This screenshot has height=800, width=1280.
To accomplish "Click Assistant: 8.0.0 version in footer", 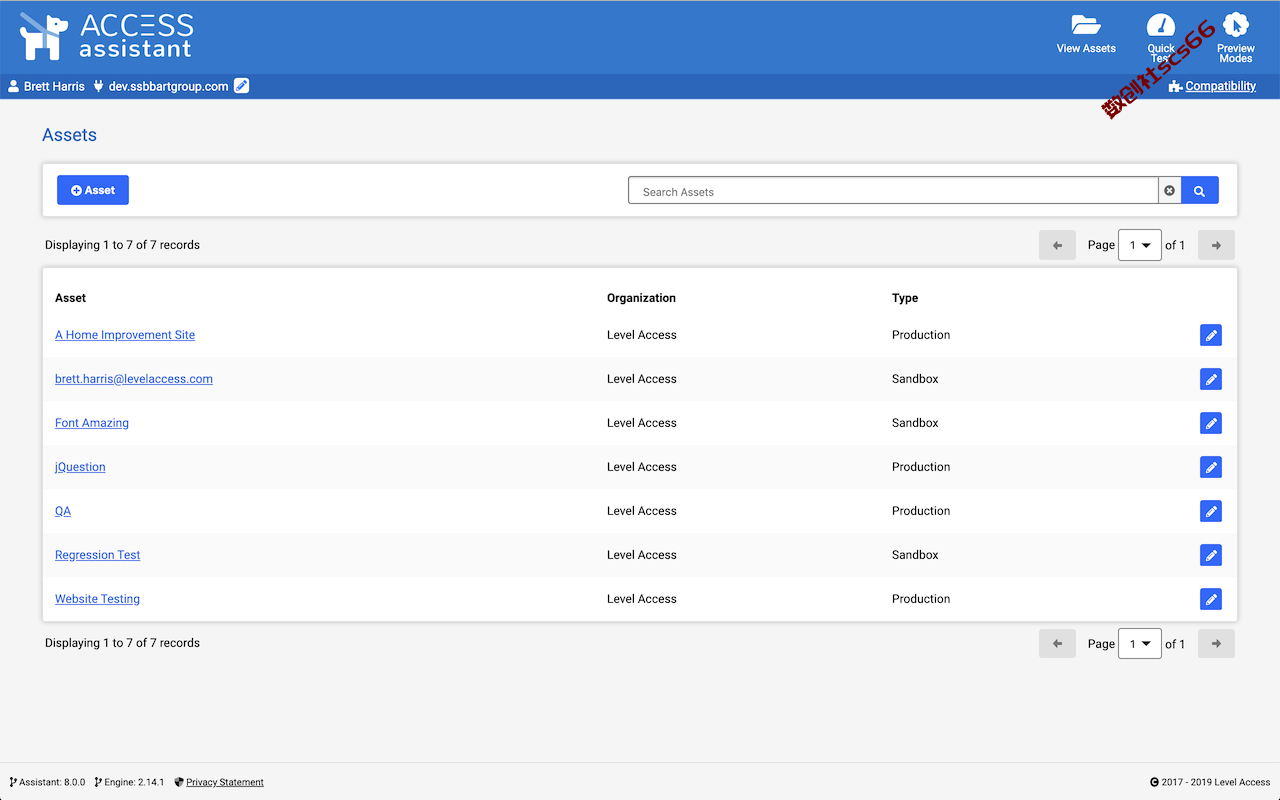I will pos(52,782).
